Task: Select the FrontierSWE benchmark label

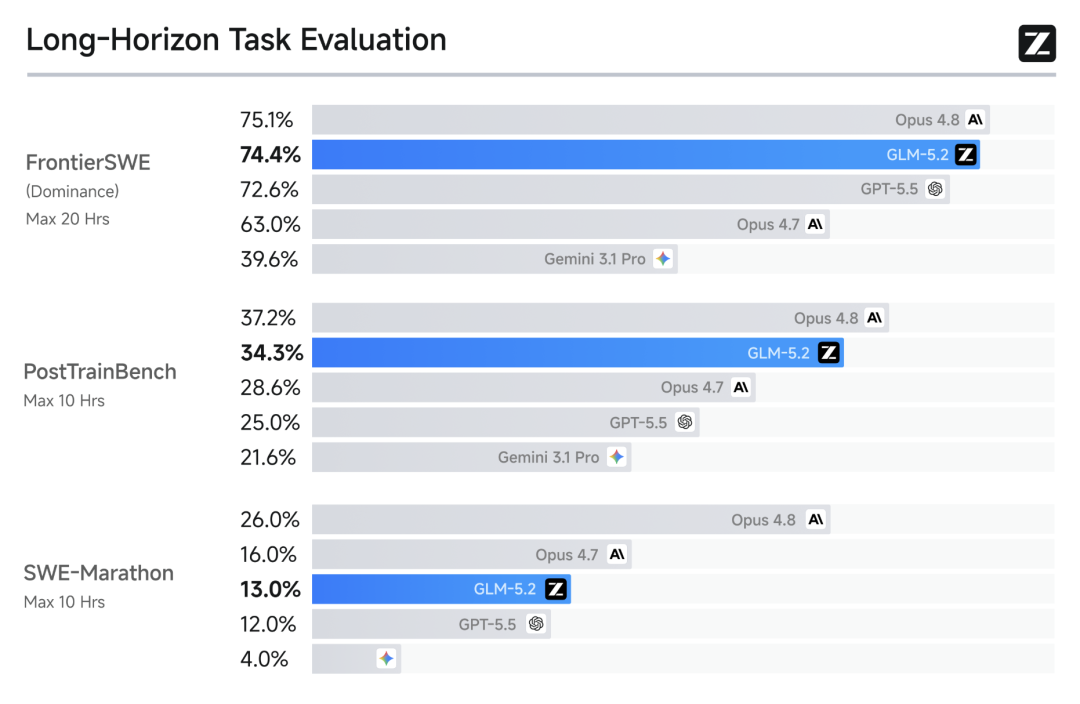Action: (88, 163)
